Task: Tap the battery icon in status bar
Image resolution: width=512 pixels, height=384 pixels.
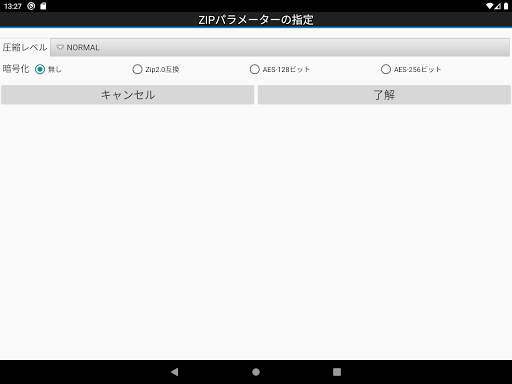Action: point(506,6)
